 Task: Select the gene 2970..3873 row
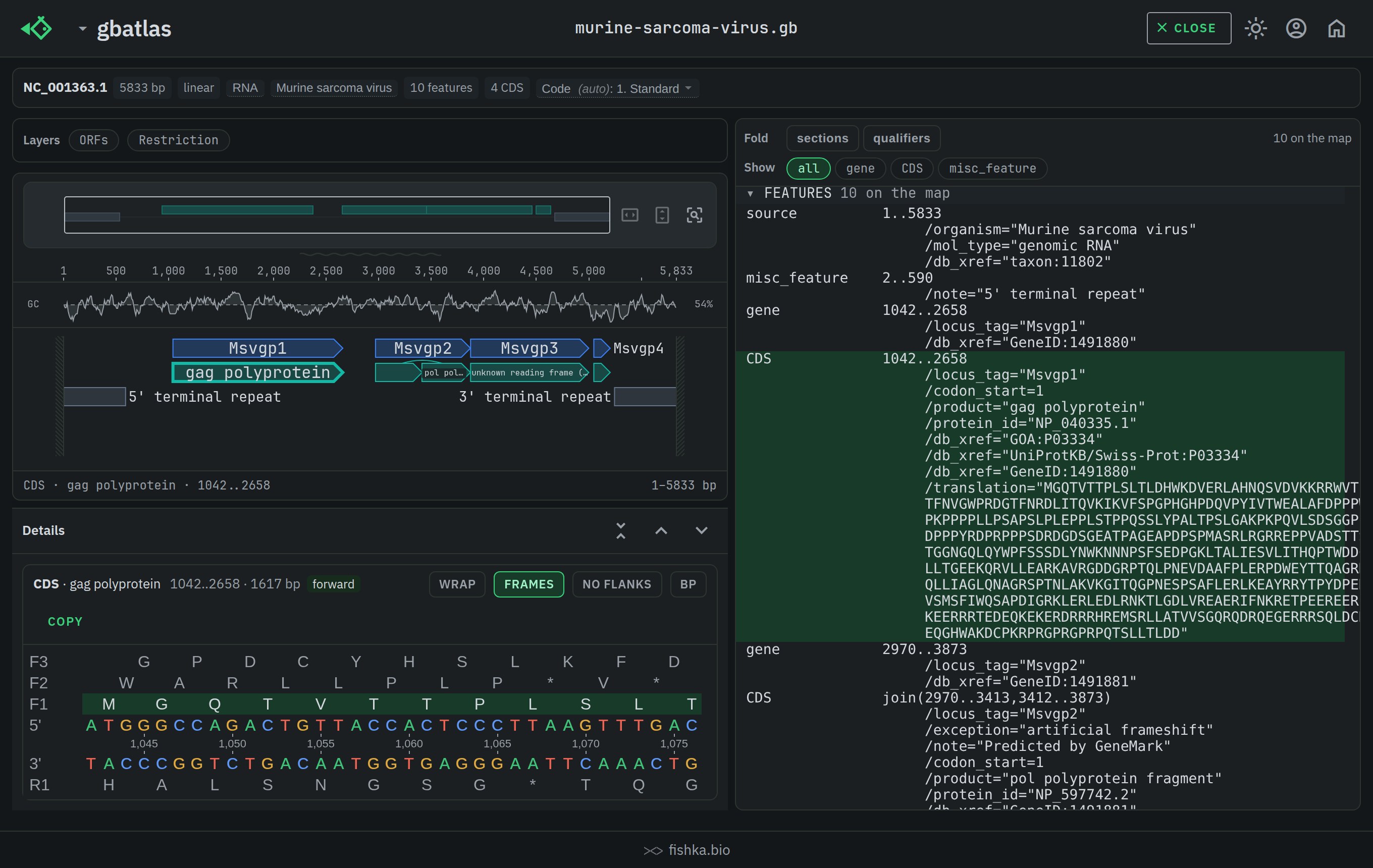(x=1039, y=649)
